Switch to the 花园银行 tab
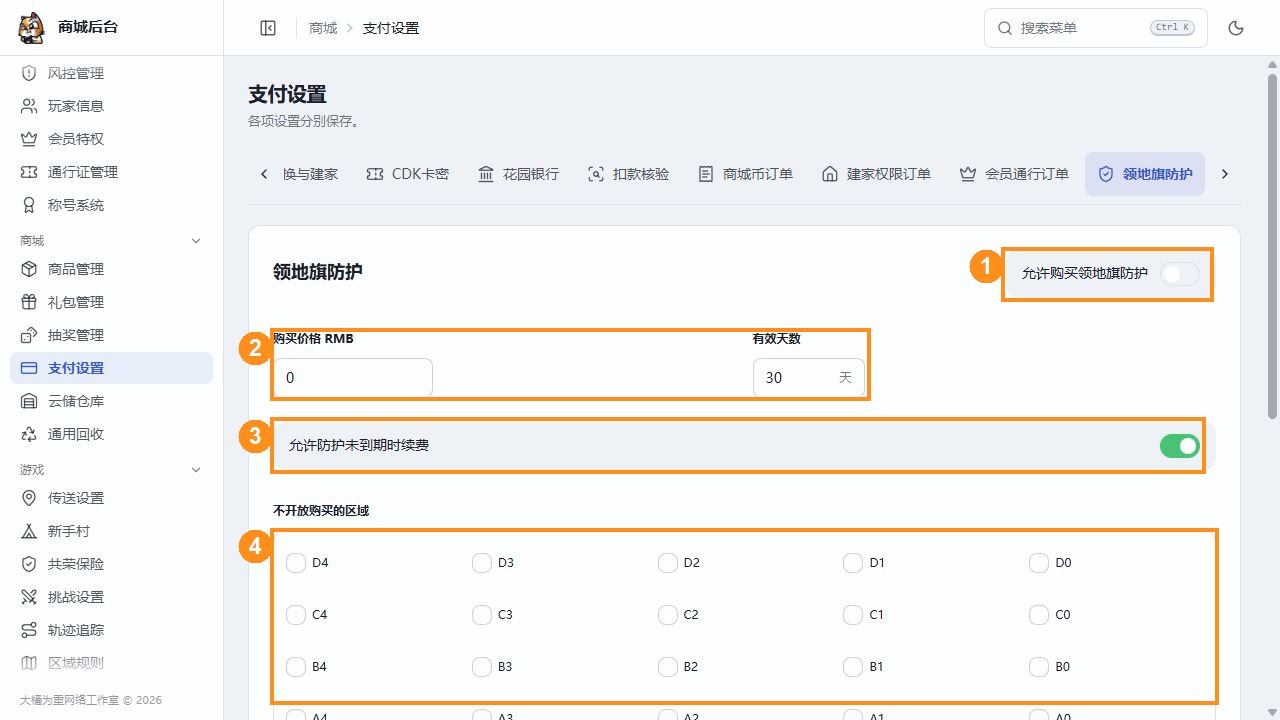This screenshot has width=1280, height=720. [518, 174]
